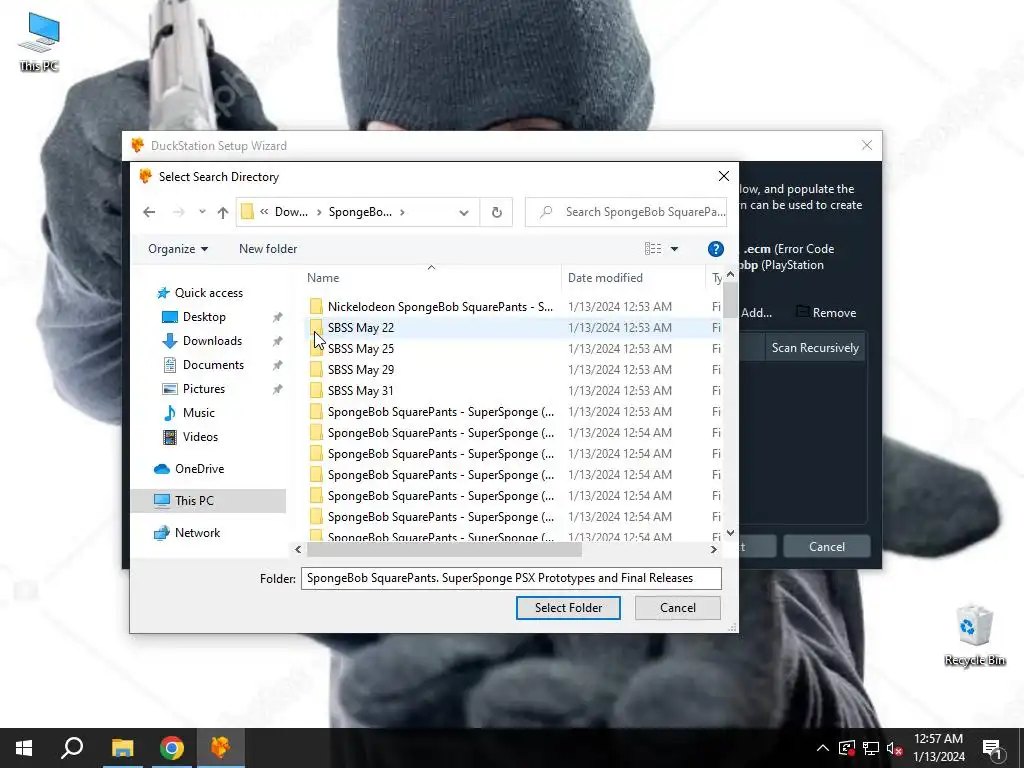The width and height of the screenshot is (1024, 768).
Task: Open the Organize menu
Action: [x=178, y=249]
